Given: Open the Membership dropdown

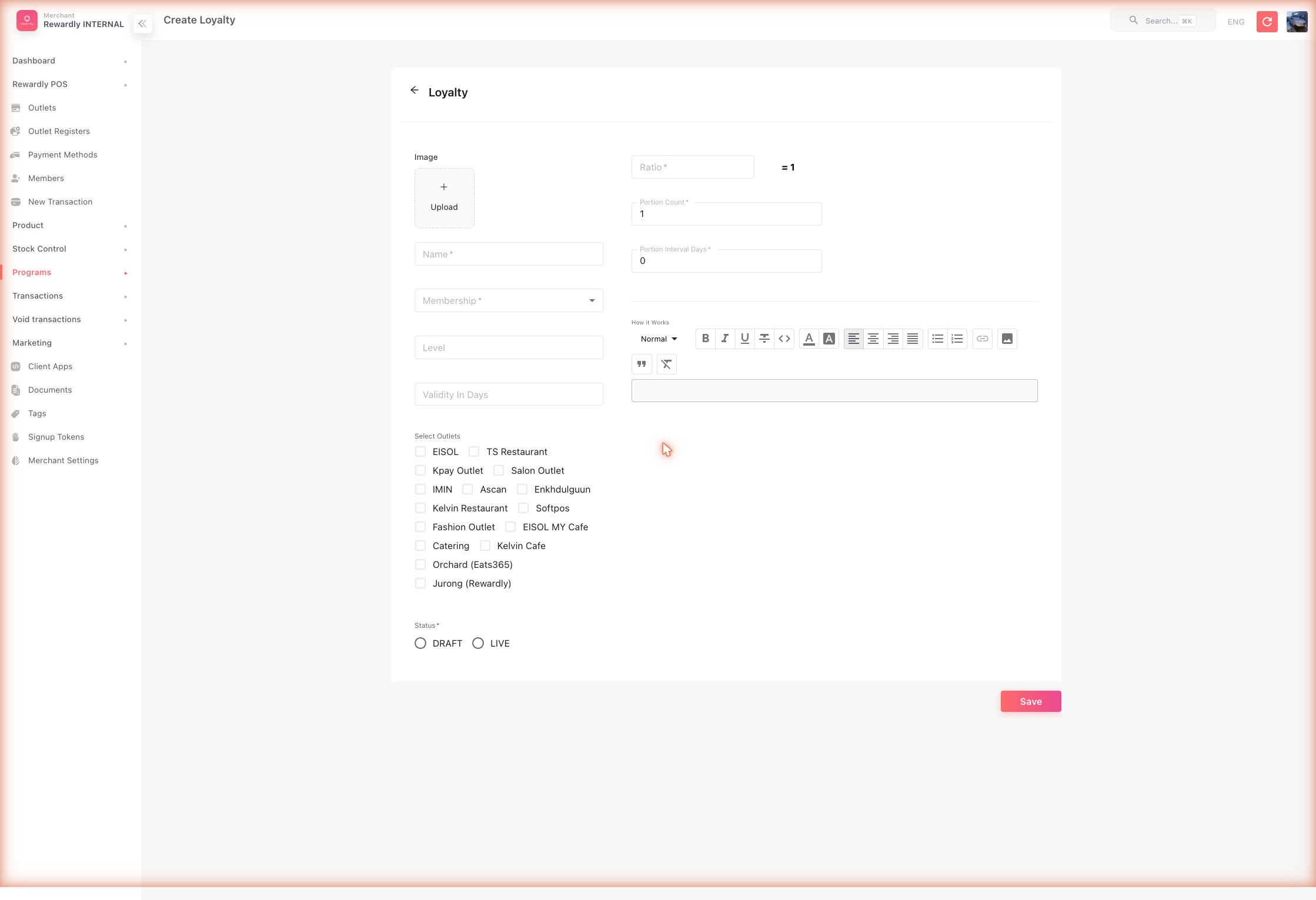Looking at the screenshot, I should point(509,300).
